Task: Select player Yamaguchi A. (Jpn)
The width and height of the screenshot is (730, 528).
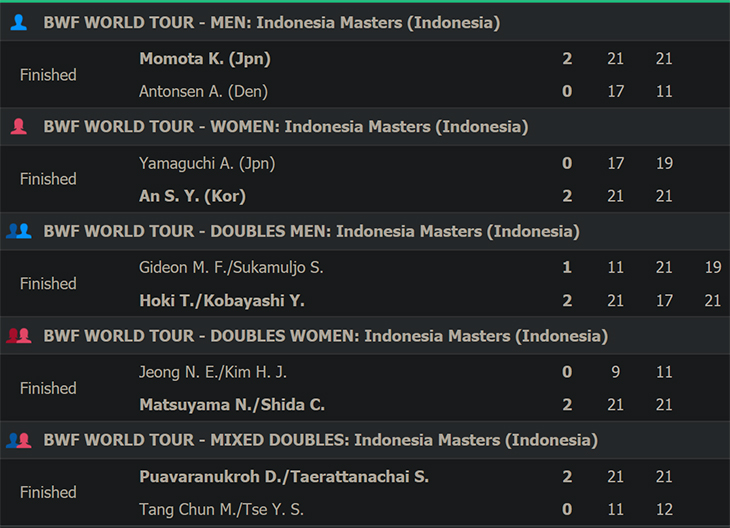Action: pyautogui.click(x=207, y=163)
